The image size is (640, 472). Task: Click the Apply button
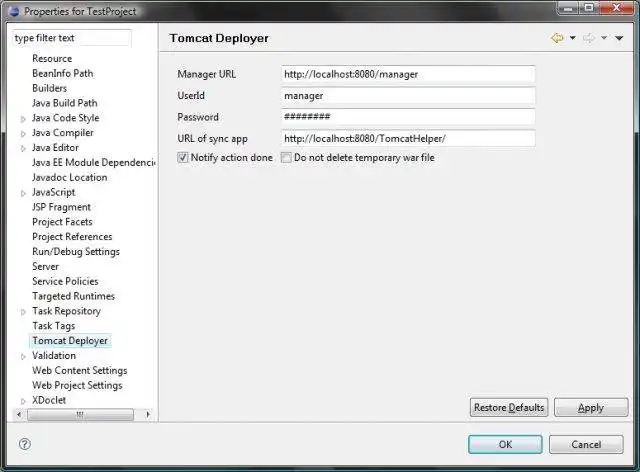click(591, 407)
